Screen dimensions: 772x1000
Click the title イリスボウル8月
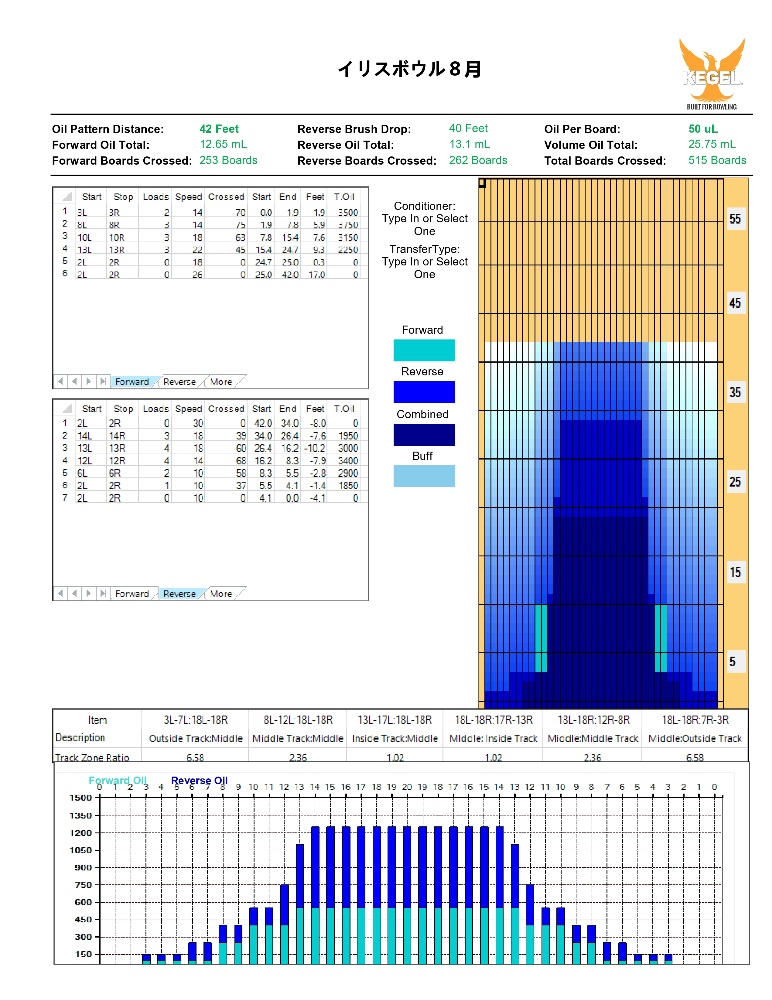point(410,69)
